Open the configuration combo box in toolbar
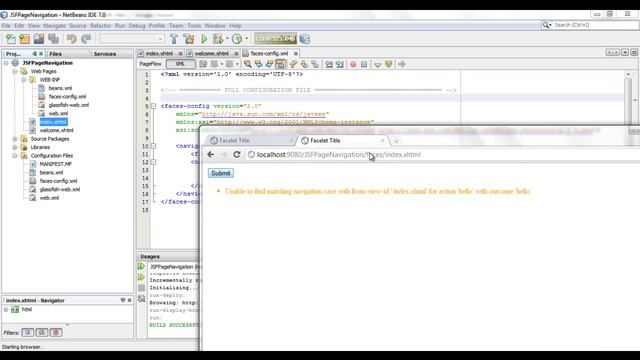Image resolution: width=640 pixels, height=360 pixels. coord(132,39)
